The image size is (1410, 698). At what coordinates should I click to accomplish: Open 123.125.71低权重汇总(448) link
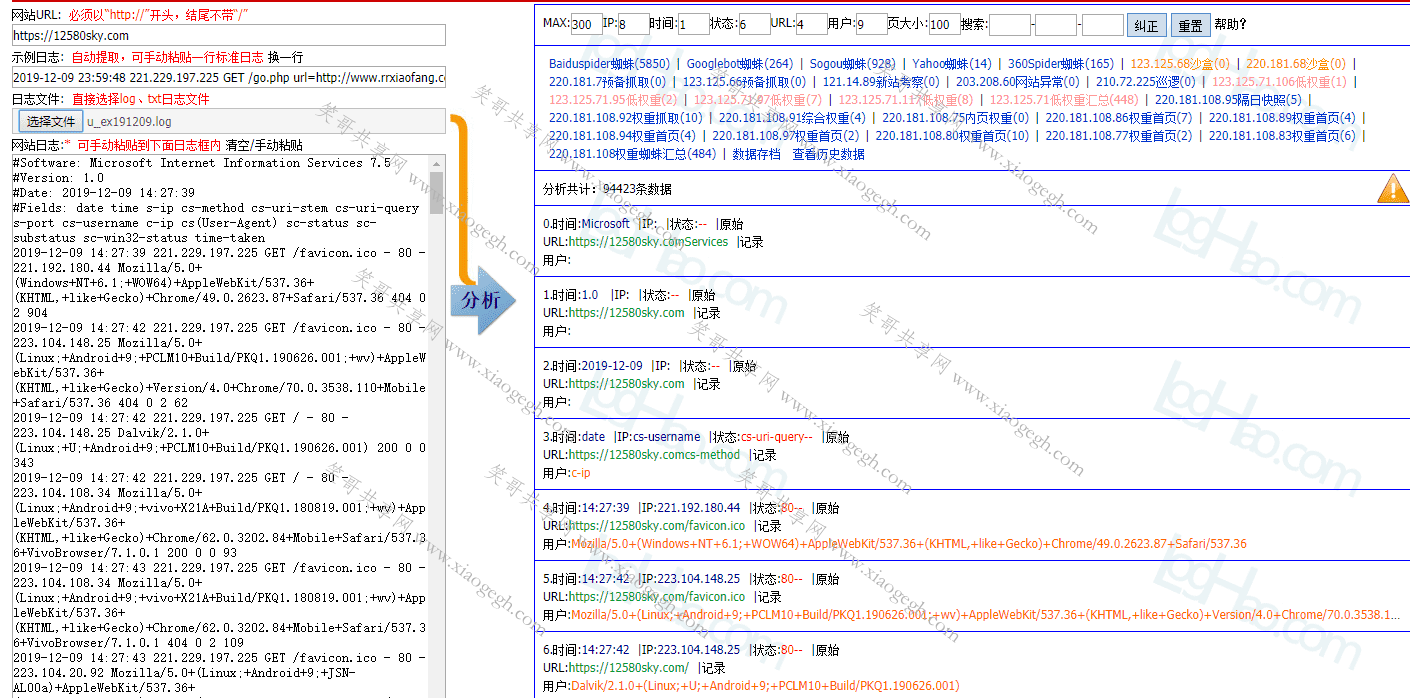click(x=1064, y=99)
